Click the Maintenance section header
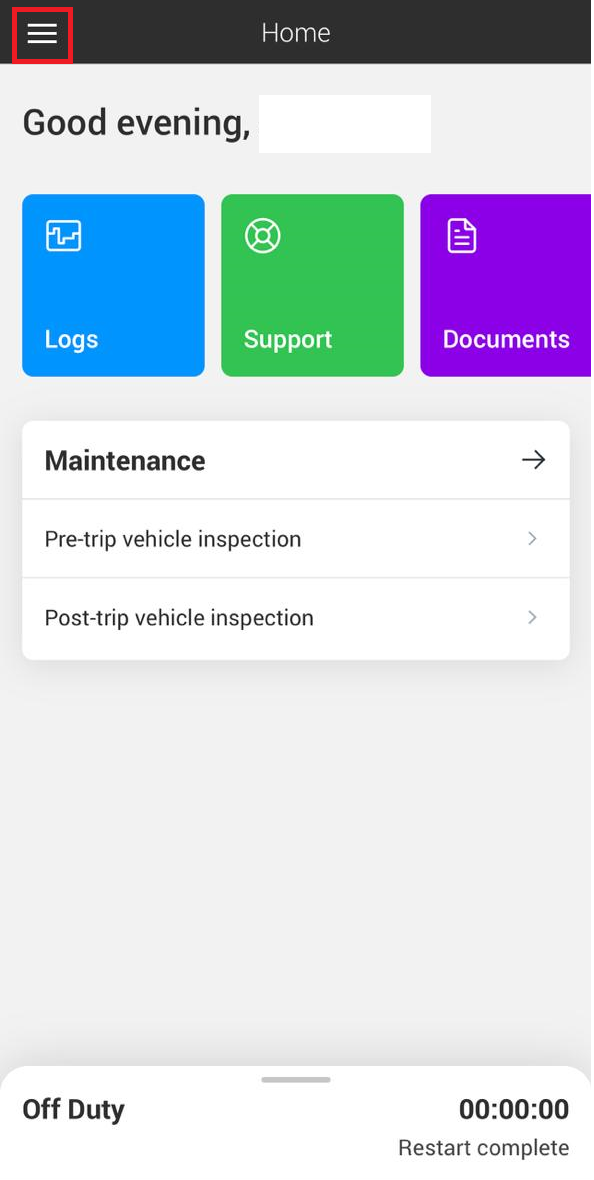 [296, 460]
